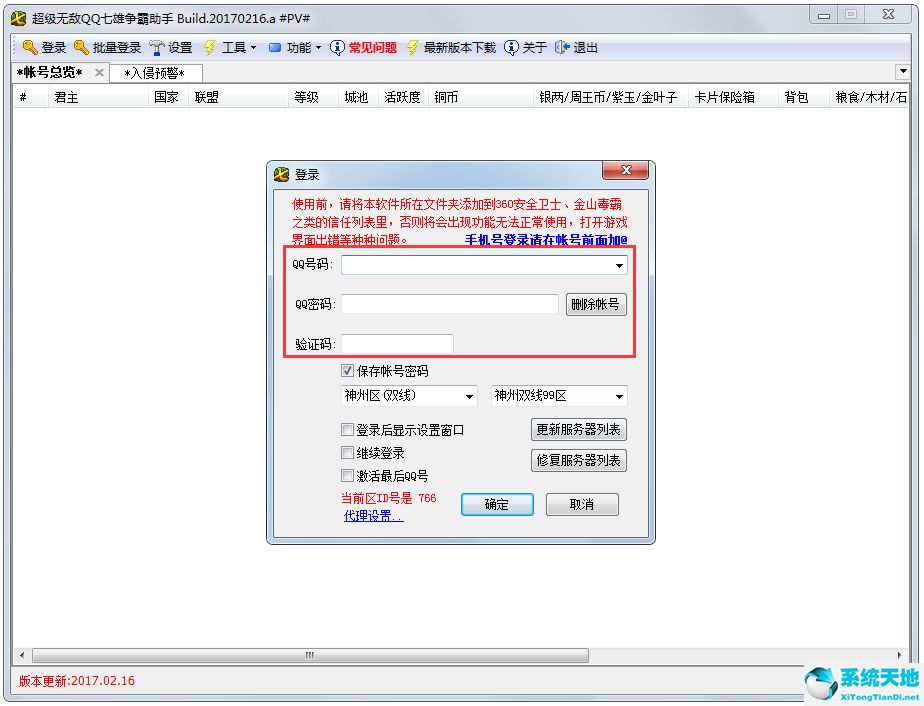Sort by 国家 column header
The image size is (924, 706).
tap(168, 97)
